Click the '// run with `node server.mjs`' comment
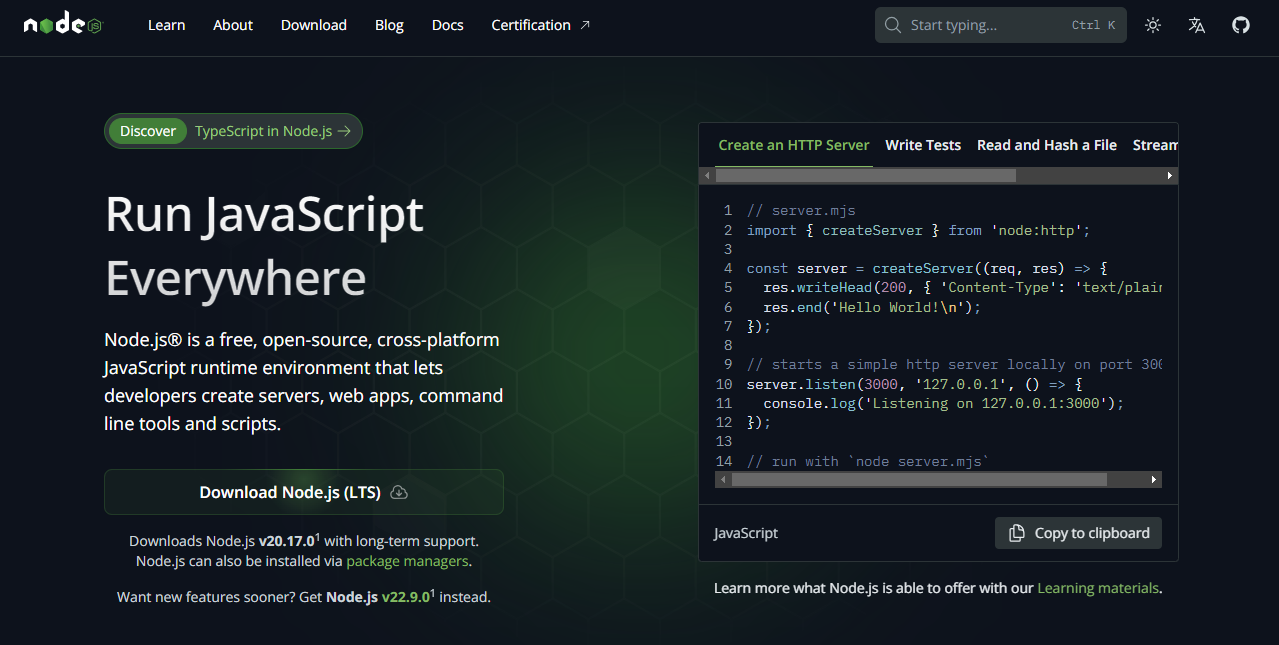Image resolution: width=1279 pixels, height=645 pixels. [x=868, y=461]
